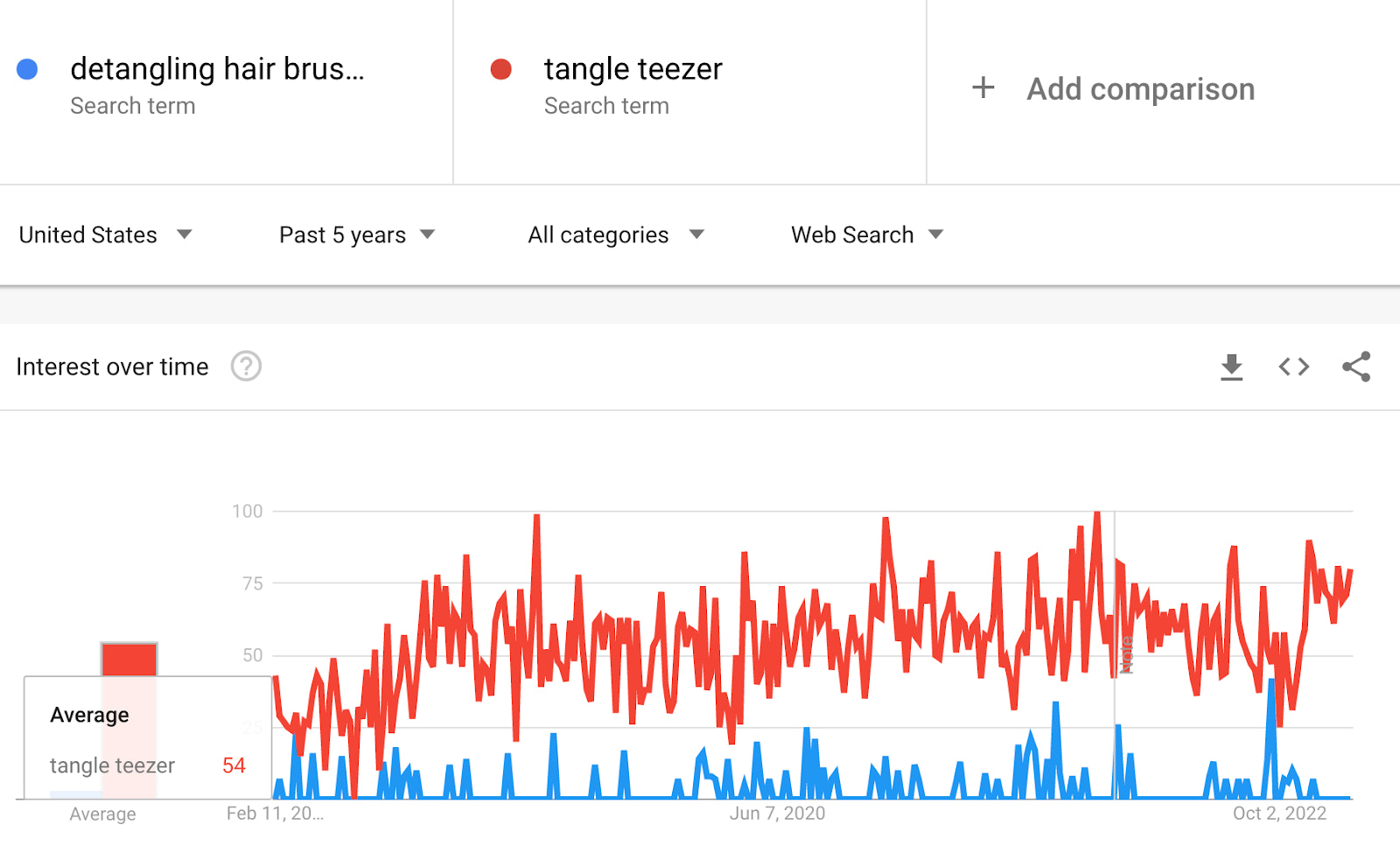Click the tangle teezer average value 54

[x=232, y=766]
